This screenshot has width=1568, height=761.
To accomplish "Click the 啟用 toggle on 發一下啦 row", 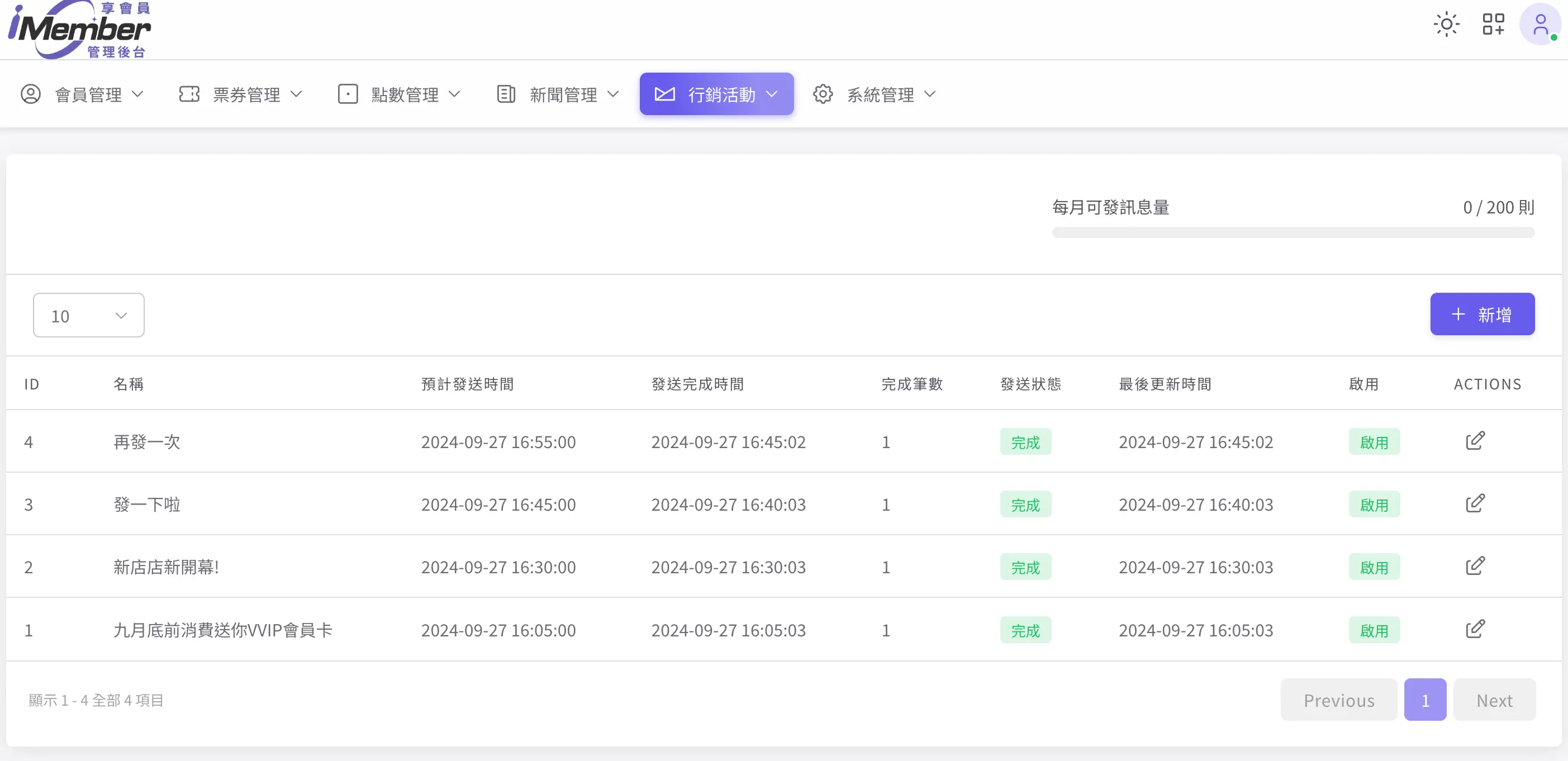I will click(1375, 504).
